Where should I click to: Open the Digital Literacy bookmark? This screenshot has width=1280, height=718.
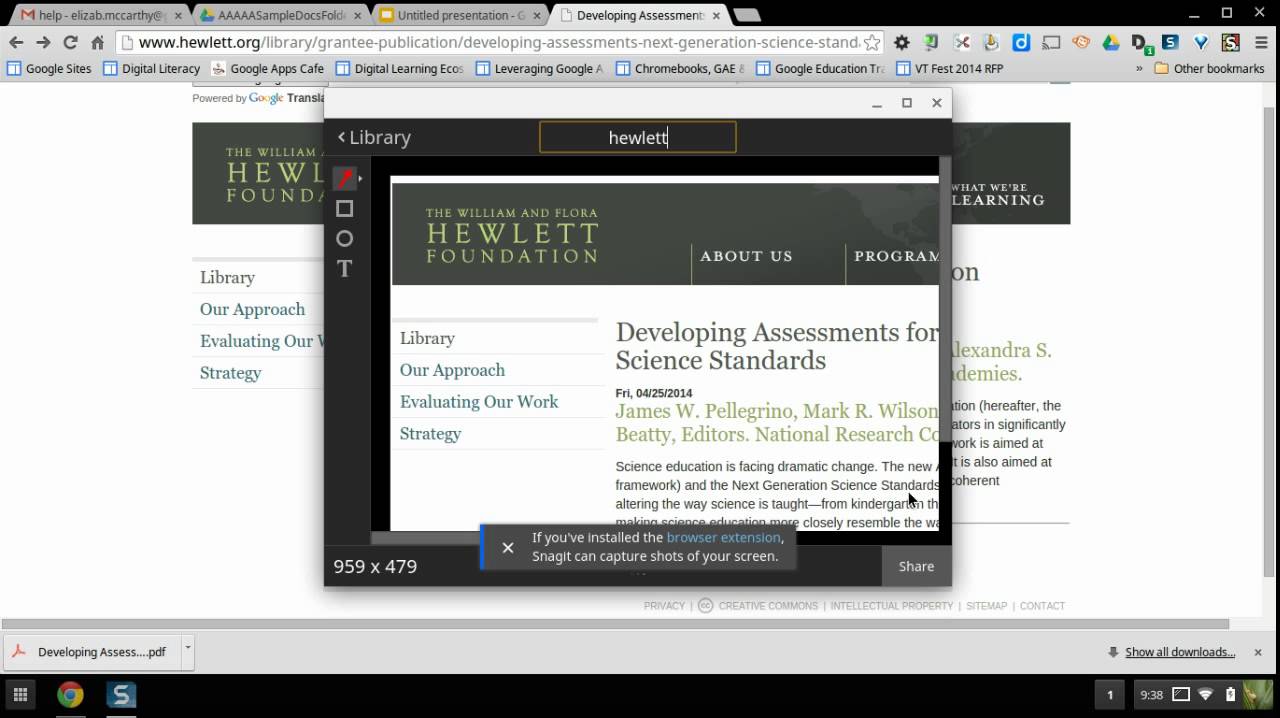(x=151, y=69)
